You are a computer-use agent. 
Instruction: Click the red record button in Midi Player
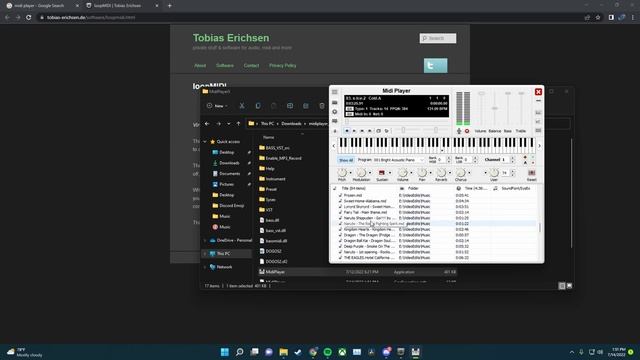pos(467,131)
